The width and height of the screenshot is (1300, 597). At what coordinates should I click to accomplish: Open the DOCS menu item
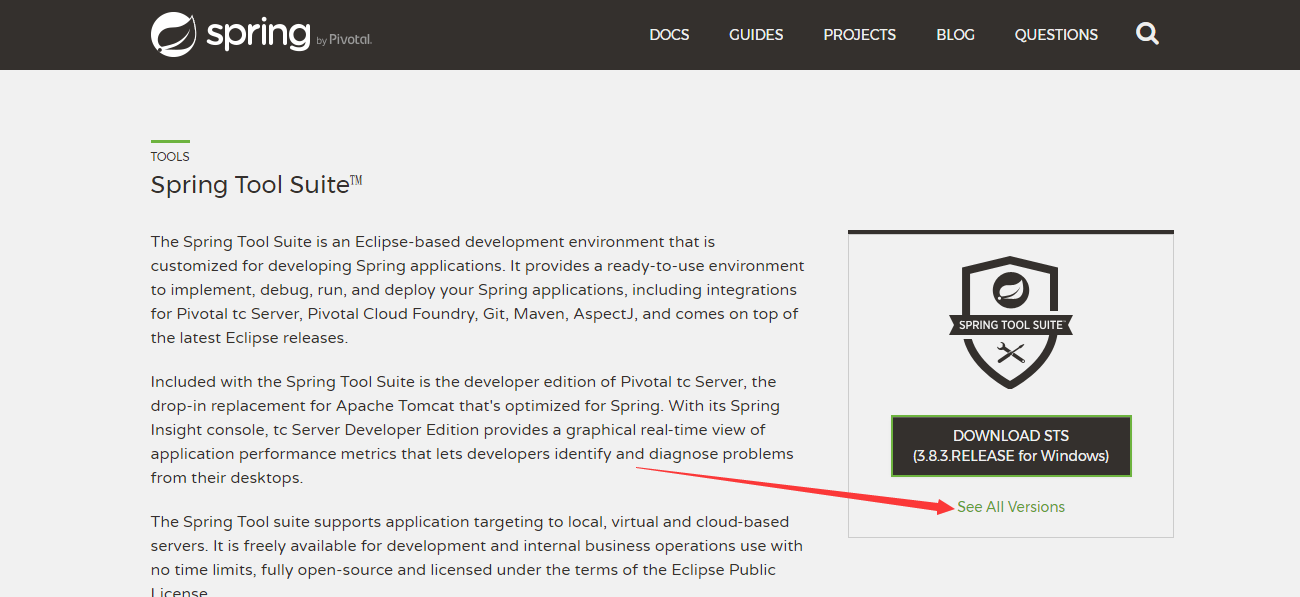[669, 35]
